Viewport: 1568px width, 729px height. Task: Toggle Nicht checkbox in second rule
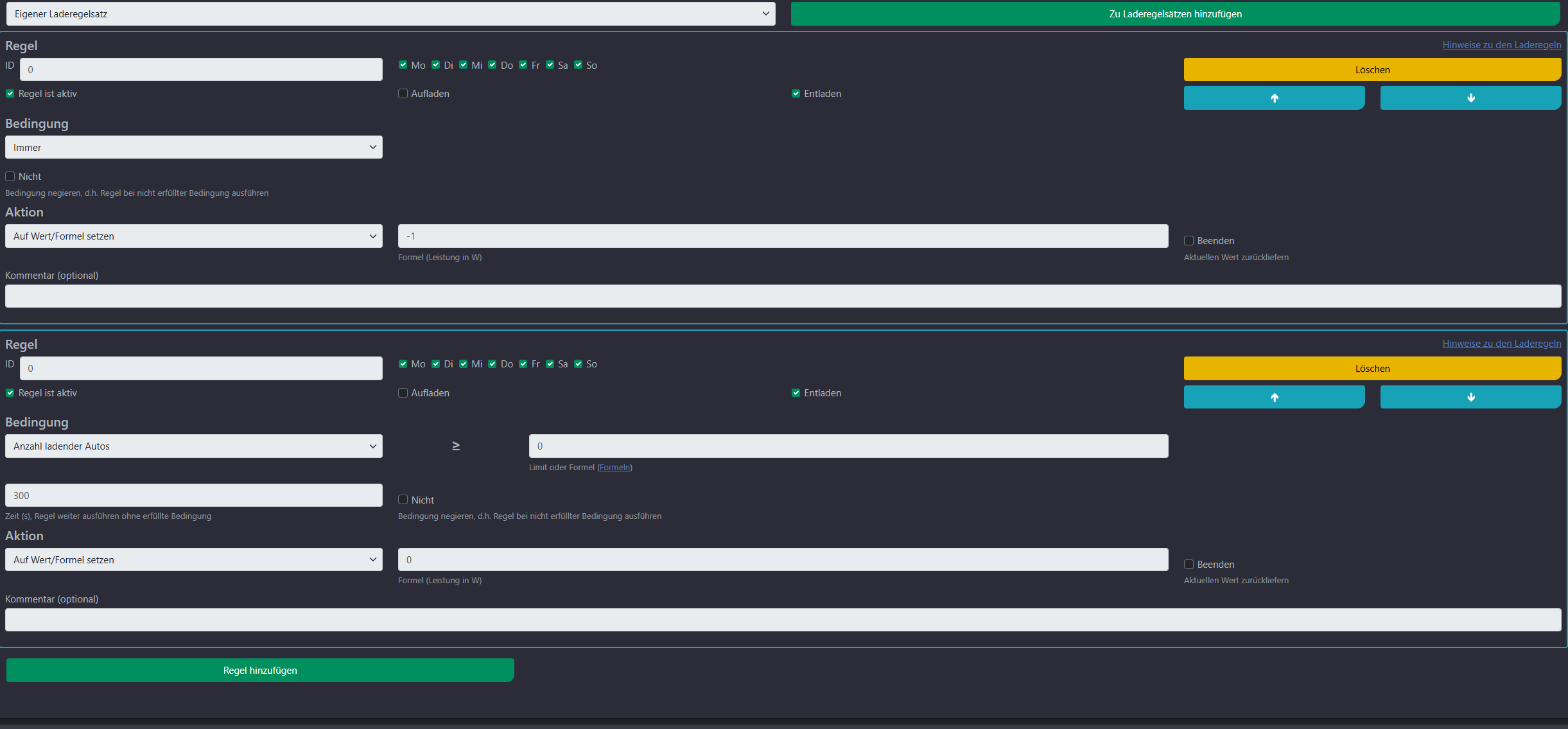(403, 500)
